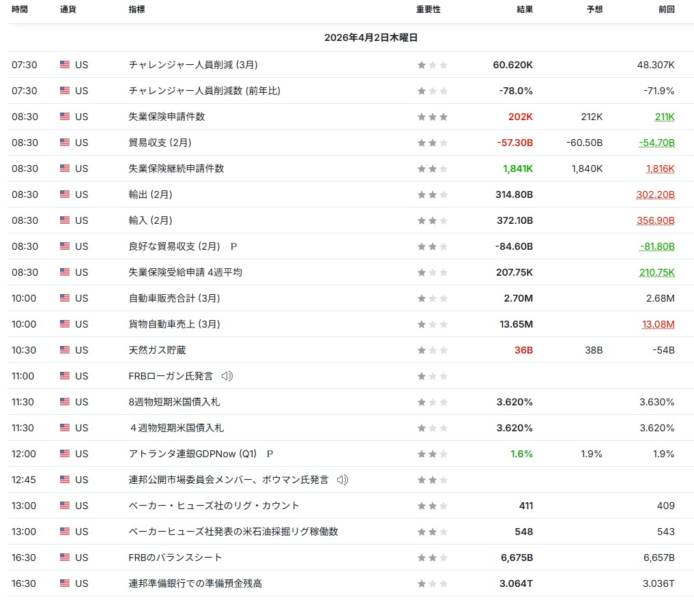Click the 時間 column header
This screenshot has width=694, height=606.
pos(20,9)
